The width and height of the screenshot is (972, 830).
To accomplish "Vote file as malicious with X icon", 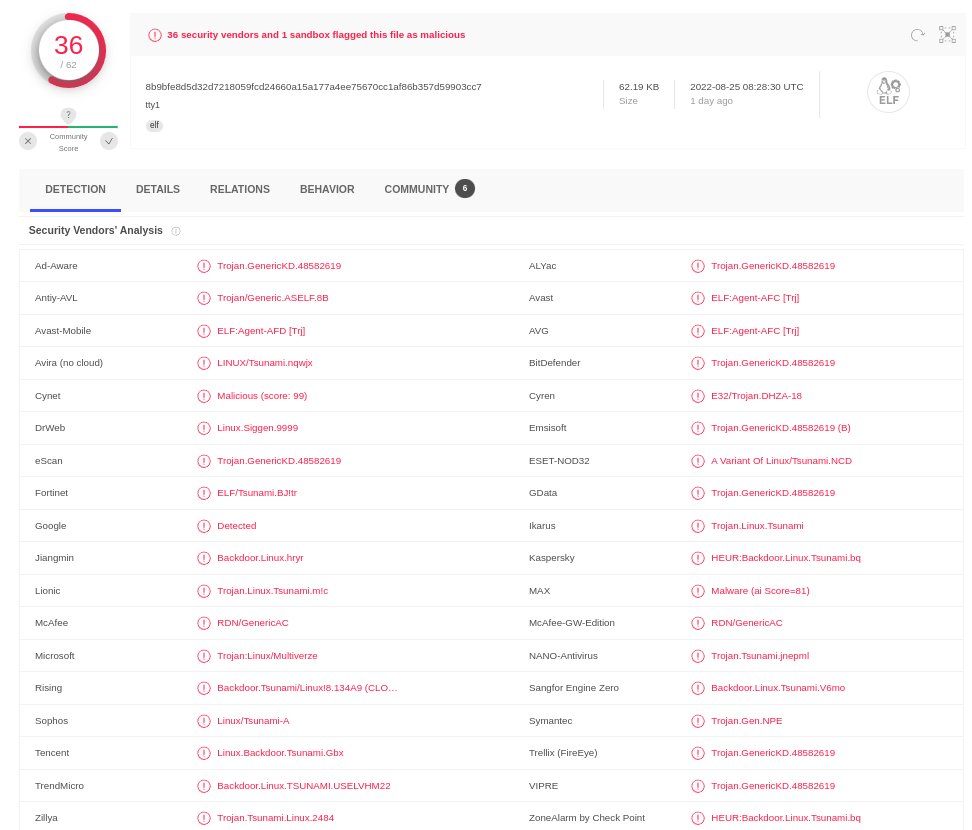I will tap(28, 141).
